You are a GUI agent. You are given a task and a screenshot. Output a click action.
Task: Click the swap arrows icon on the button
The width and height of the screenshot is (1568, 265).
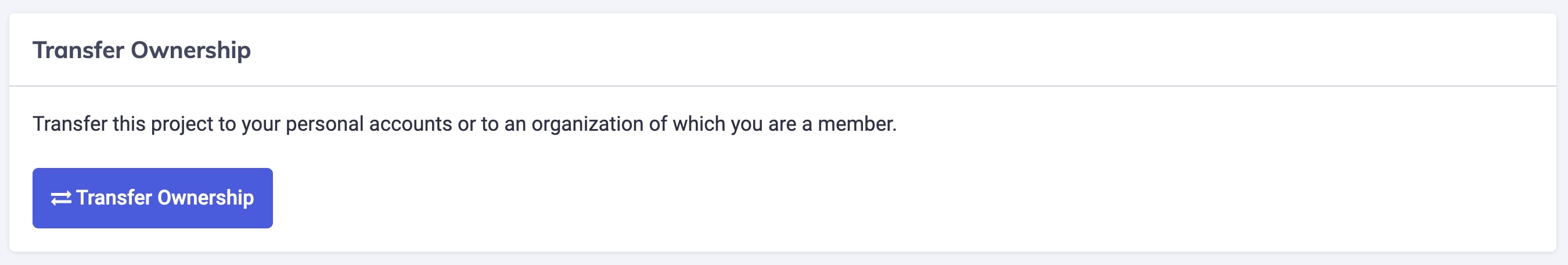click(61, 198)
